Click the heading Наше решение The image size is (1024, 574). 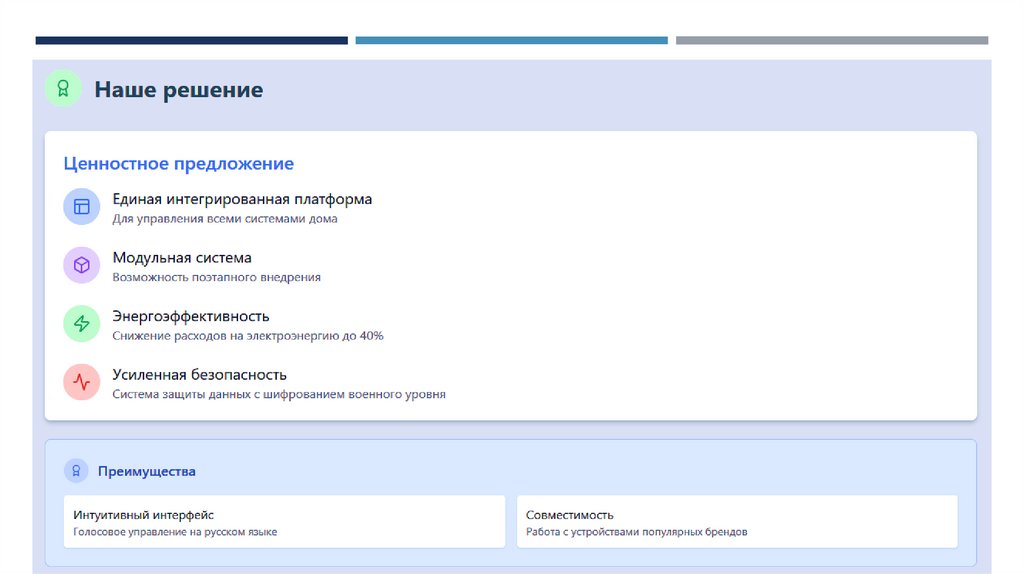pyautogui.click(x=179, y=89)
